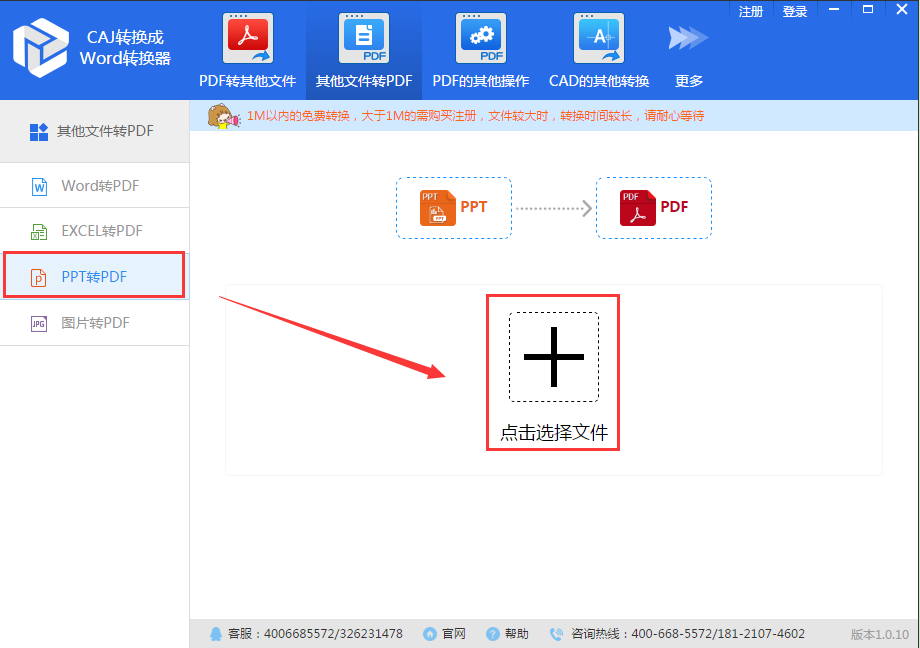Viewport: 920px width, 648px height.
Task: Switch to CAD的其他转换 tab label
Action: [599, 81]
